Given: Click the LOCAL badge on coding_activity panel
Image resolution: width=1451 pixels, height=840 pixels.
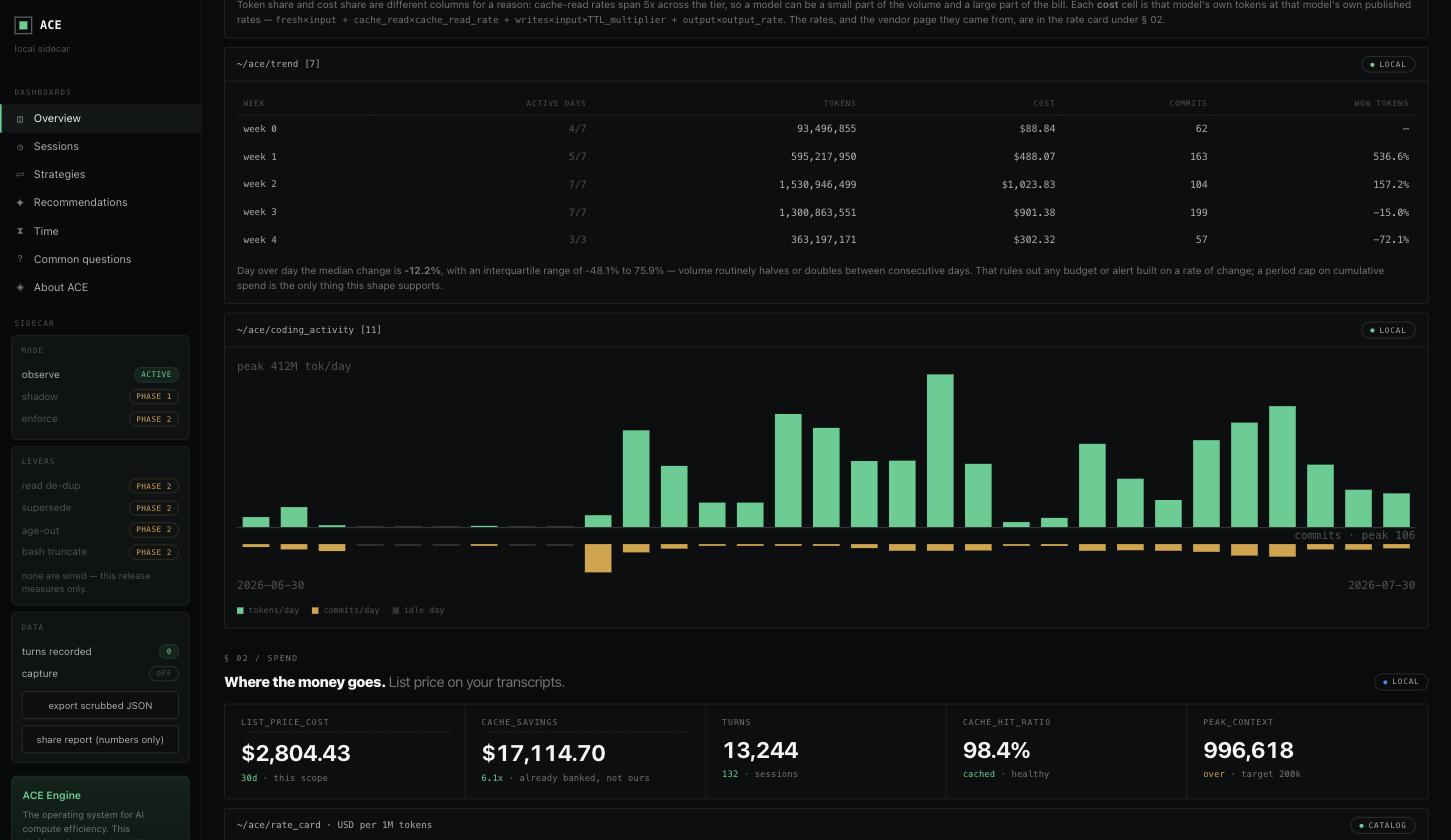Looking at the screenshot, I should pos(1388,330).
